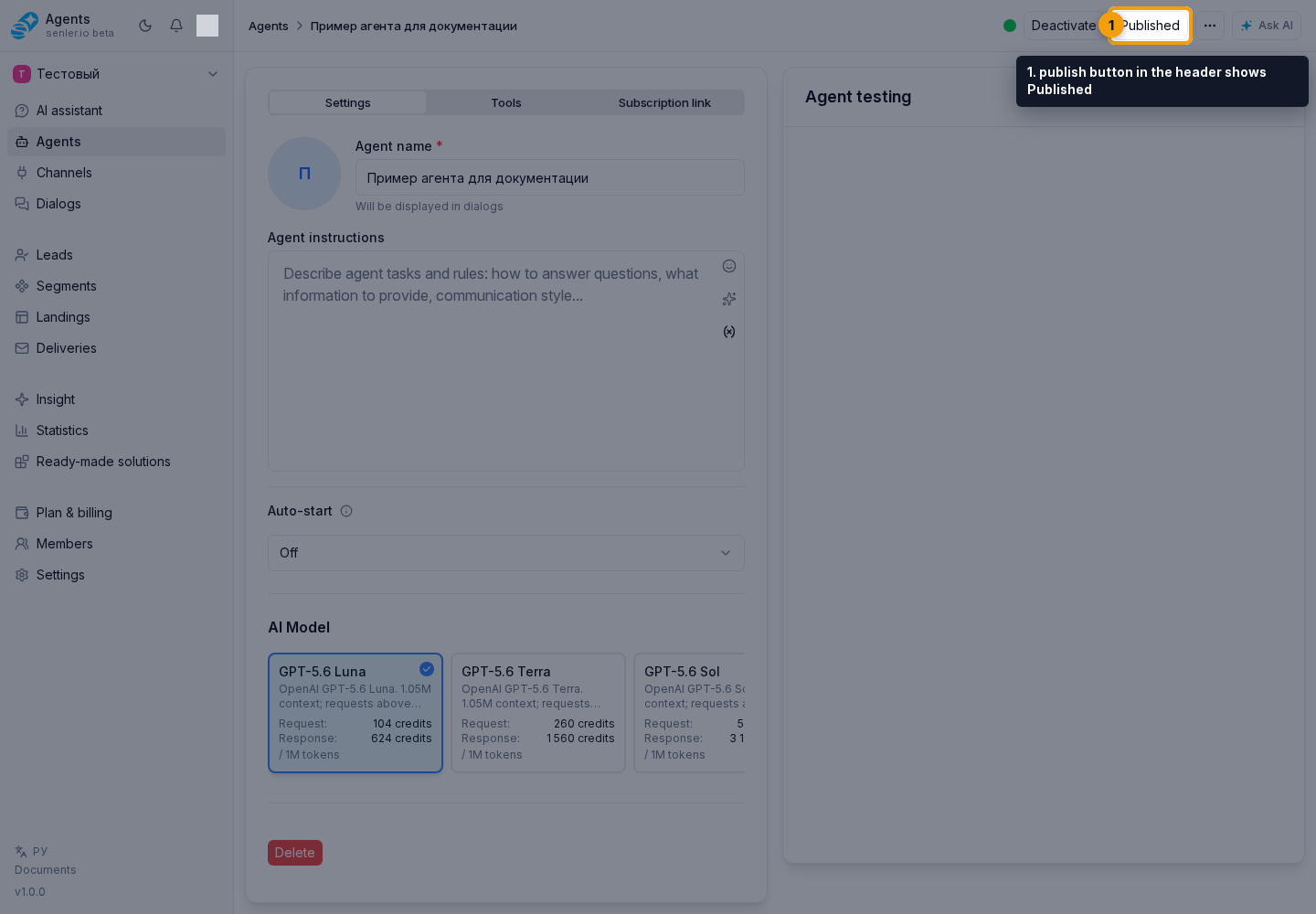This screenshot has height=914, width=1316.
Task: Click the green active status dot
Action: point(1010,26)
